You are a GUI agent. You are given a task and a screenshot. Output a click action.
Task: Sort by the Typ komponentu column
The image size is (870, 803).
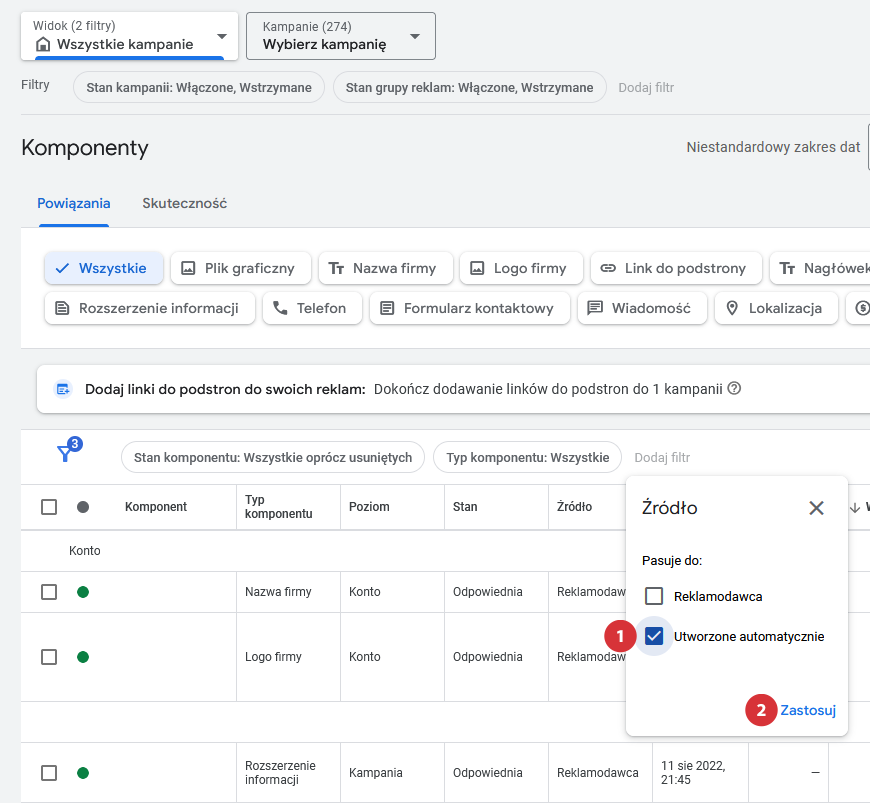(x=279, y=507)
